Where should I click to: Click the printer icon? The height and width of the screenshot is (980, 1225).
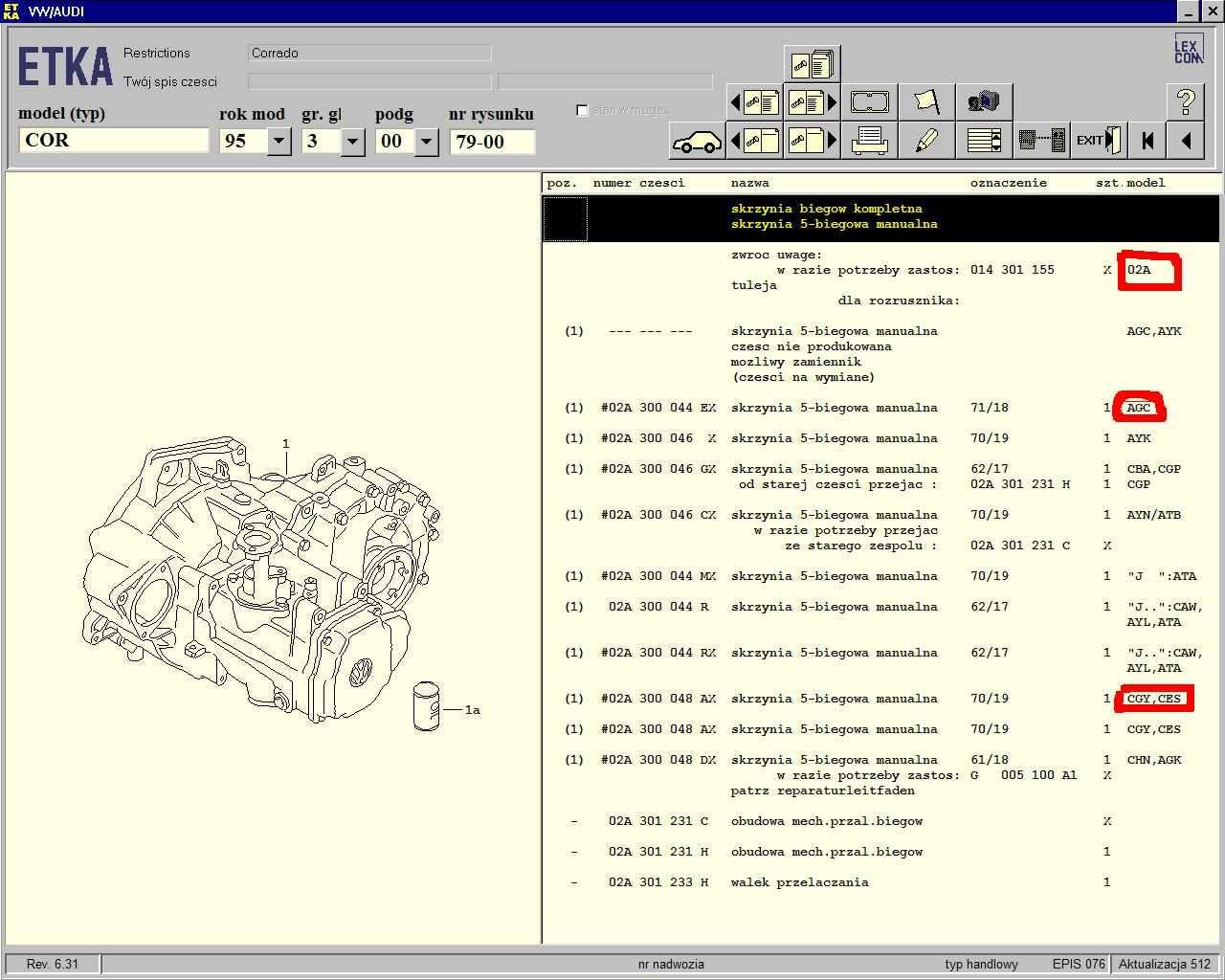pyautogui.click(x=869, y=141)
